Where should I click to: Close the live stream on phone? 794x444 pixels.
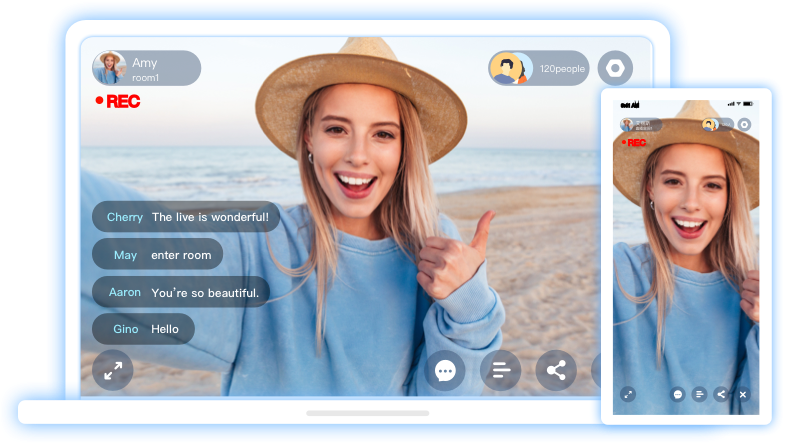tap(743, 395)
